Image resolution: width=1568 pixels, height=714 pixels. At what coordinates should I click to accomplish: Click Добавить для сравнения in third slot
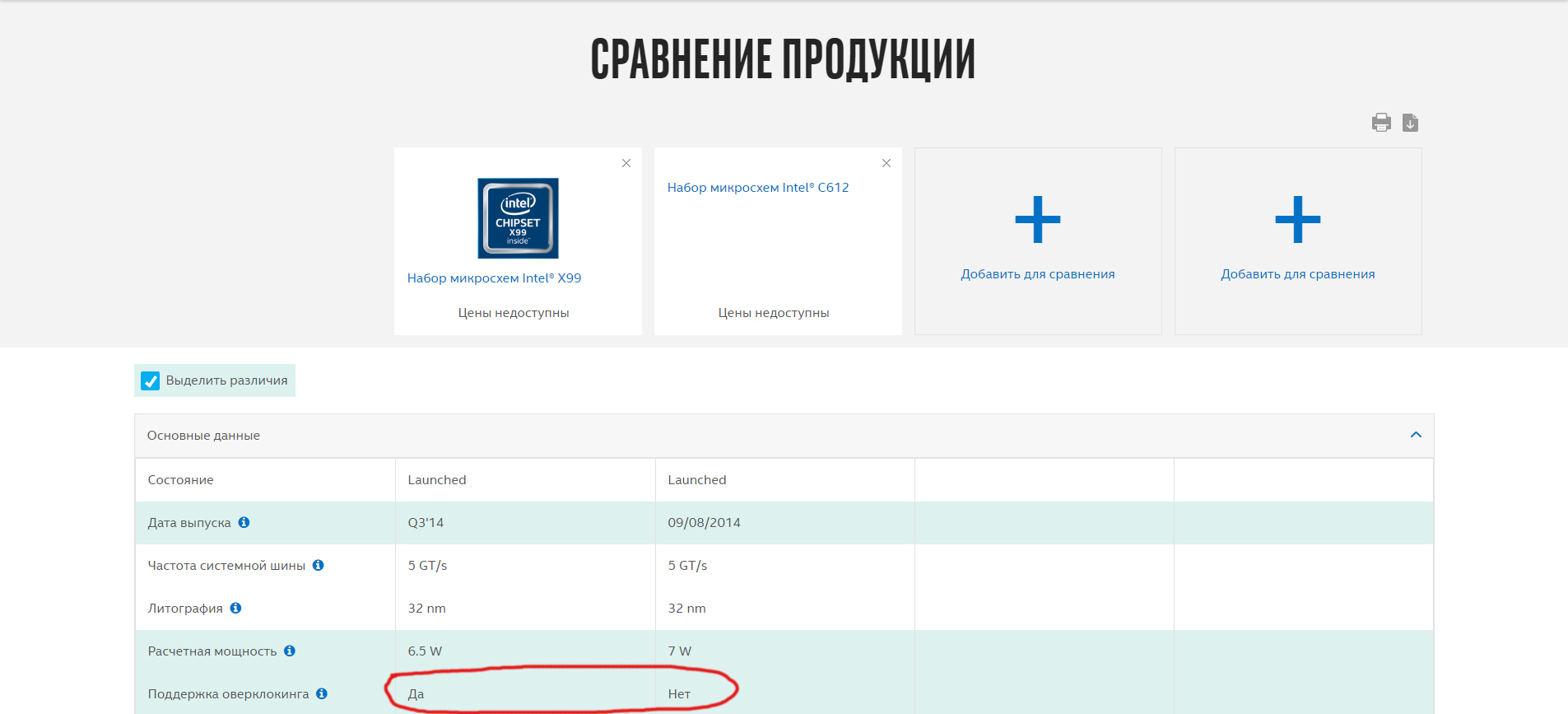1038,274
